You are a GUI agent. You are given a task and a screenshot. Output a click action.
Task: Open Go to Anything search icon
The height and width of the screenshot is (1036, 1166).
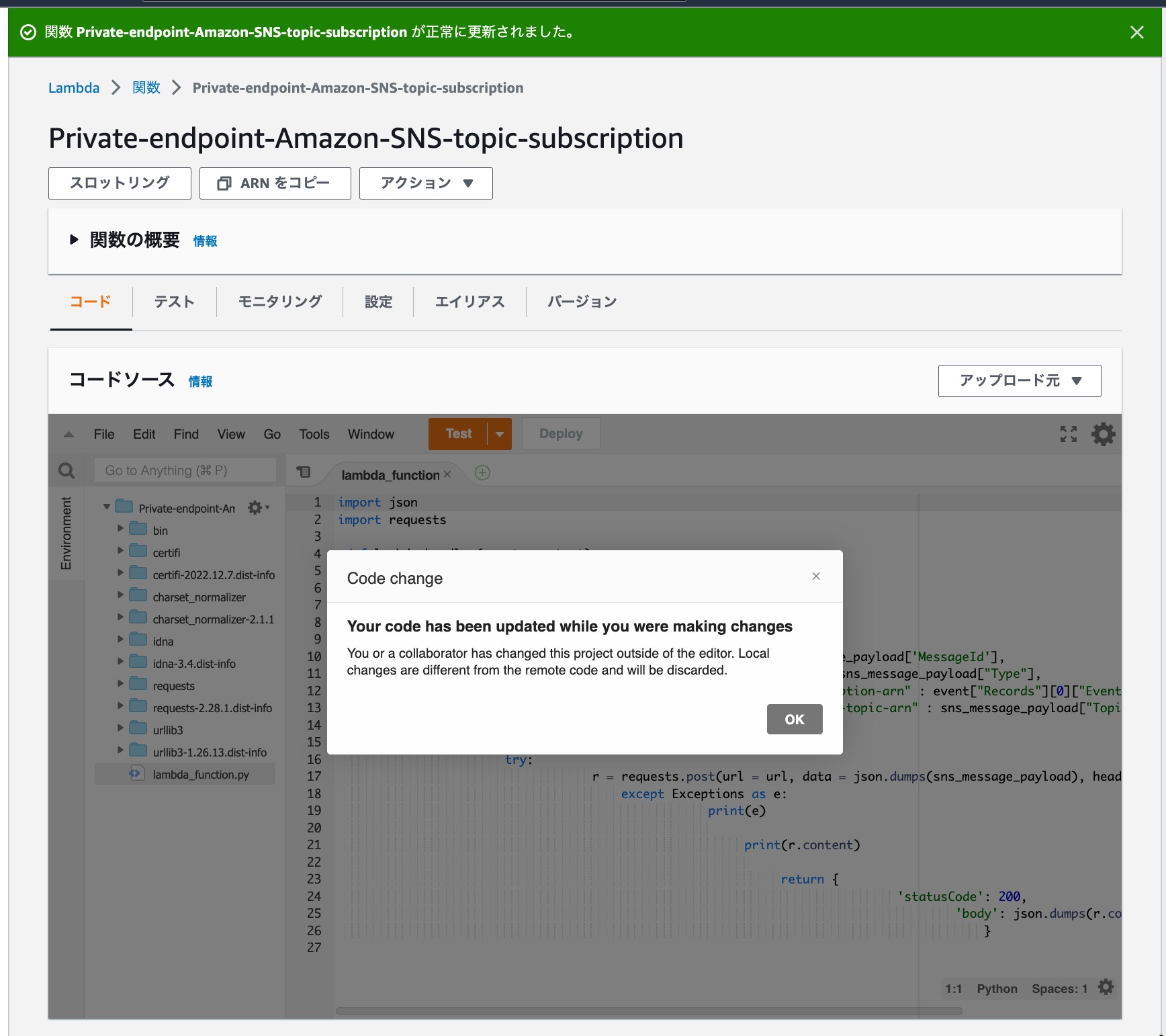(66, 470)
